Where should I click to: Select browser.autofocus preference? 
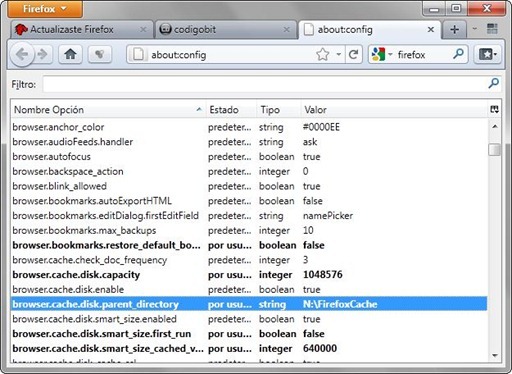click(249, 156)
